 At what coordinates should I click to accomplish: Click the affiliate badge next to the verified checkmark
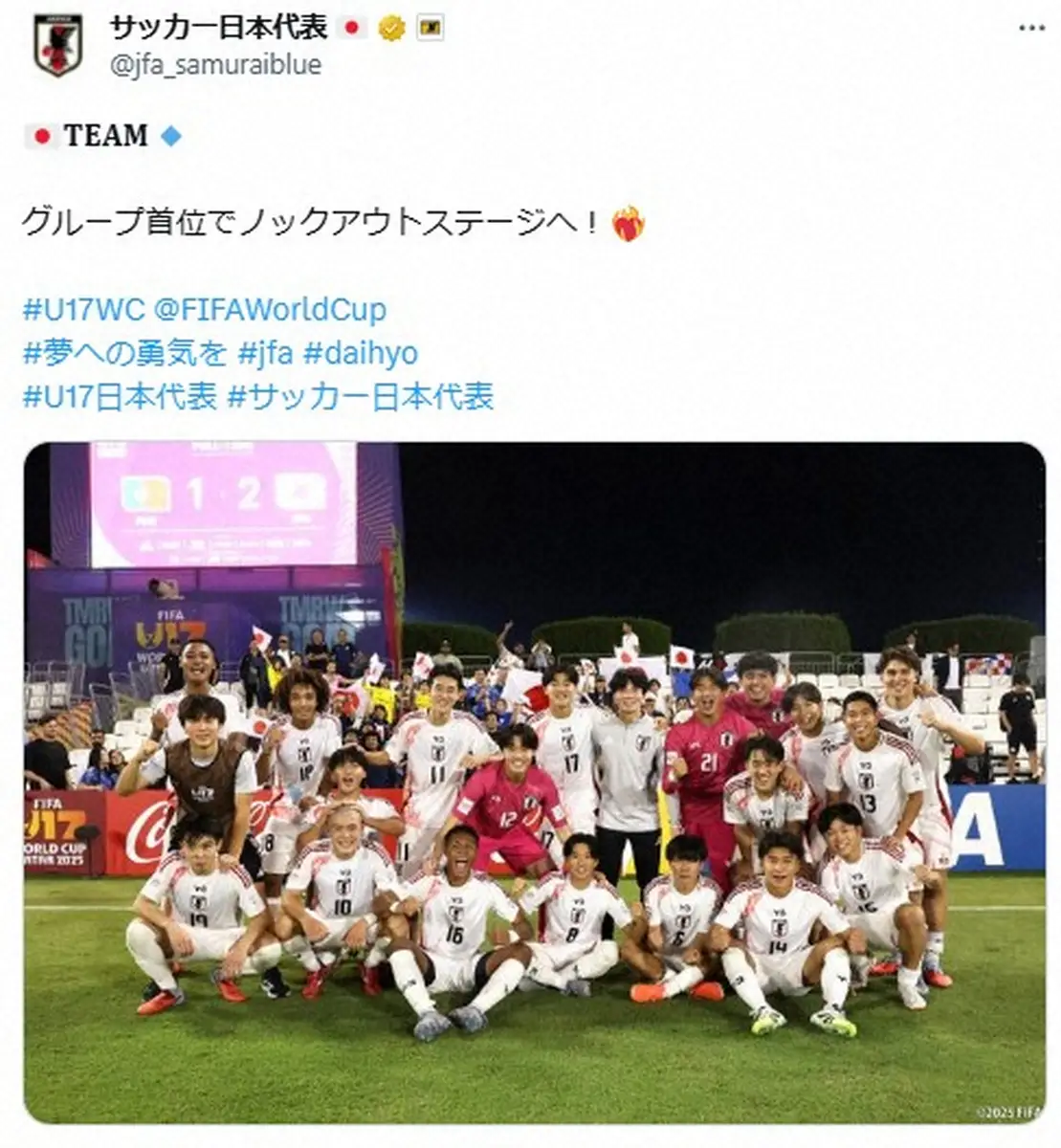click(x=431, y=28)
